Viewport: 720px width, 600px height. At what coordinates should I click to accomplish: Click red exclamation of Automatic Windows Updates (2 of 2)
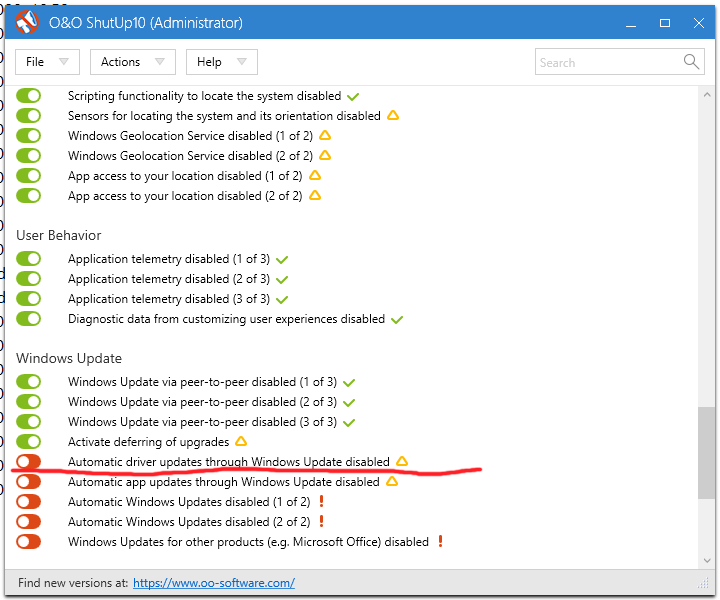click(321, 521)
